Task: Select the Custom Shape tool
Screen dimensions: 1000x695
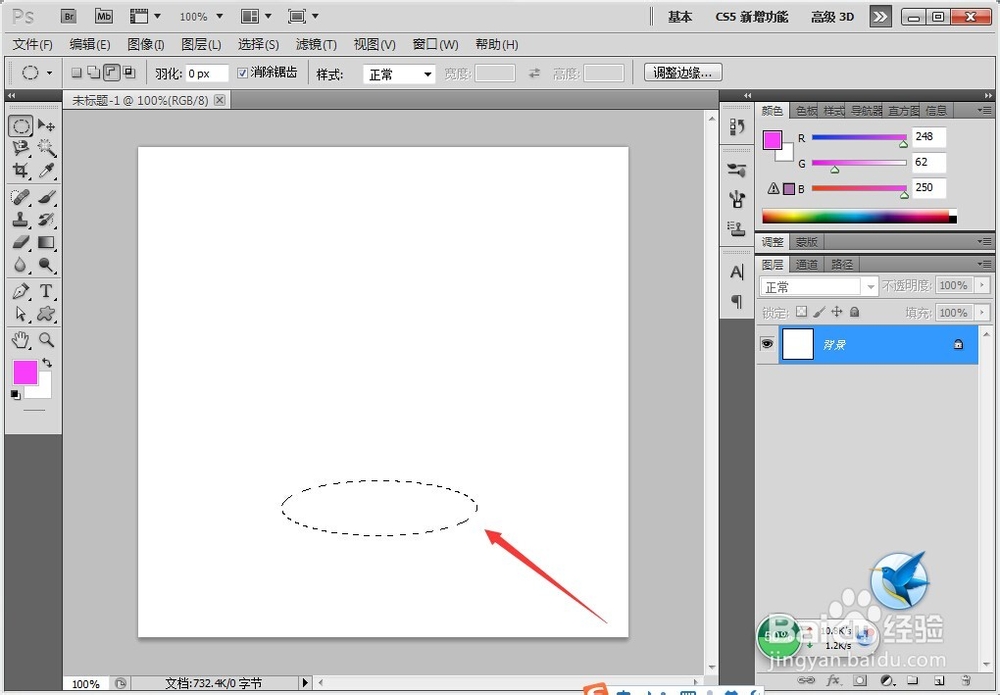Action: [46, 314]
